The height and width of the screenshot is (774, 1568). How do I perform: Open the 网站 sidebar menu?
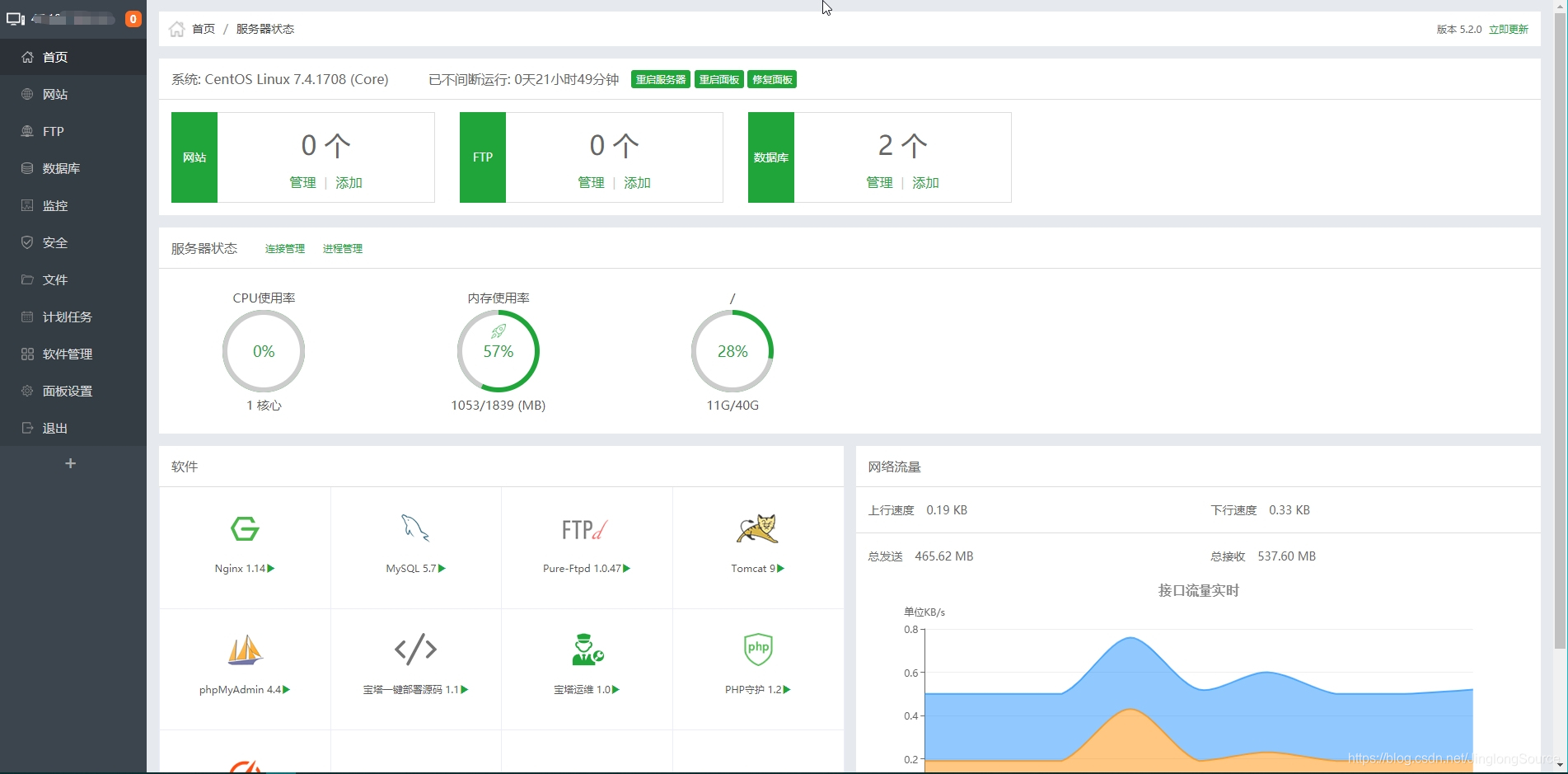73,94
